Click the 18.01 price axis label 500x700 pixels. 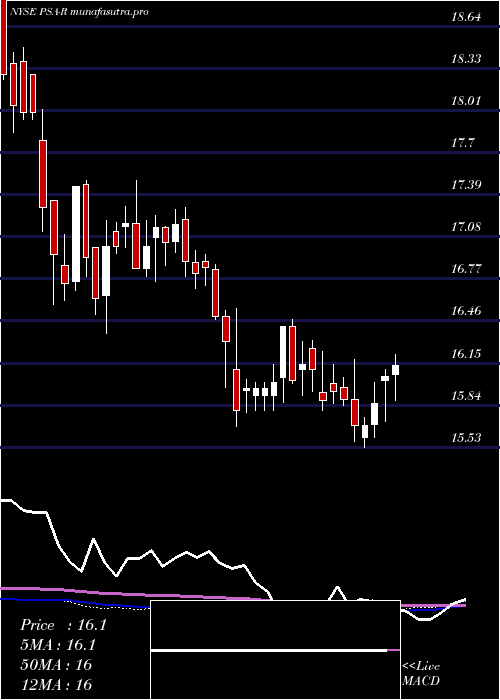(x=466, y=101)
